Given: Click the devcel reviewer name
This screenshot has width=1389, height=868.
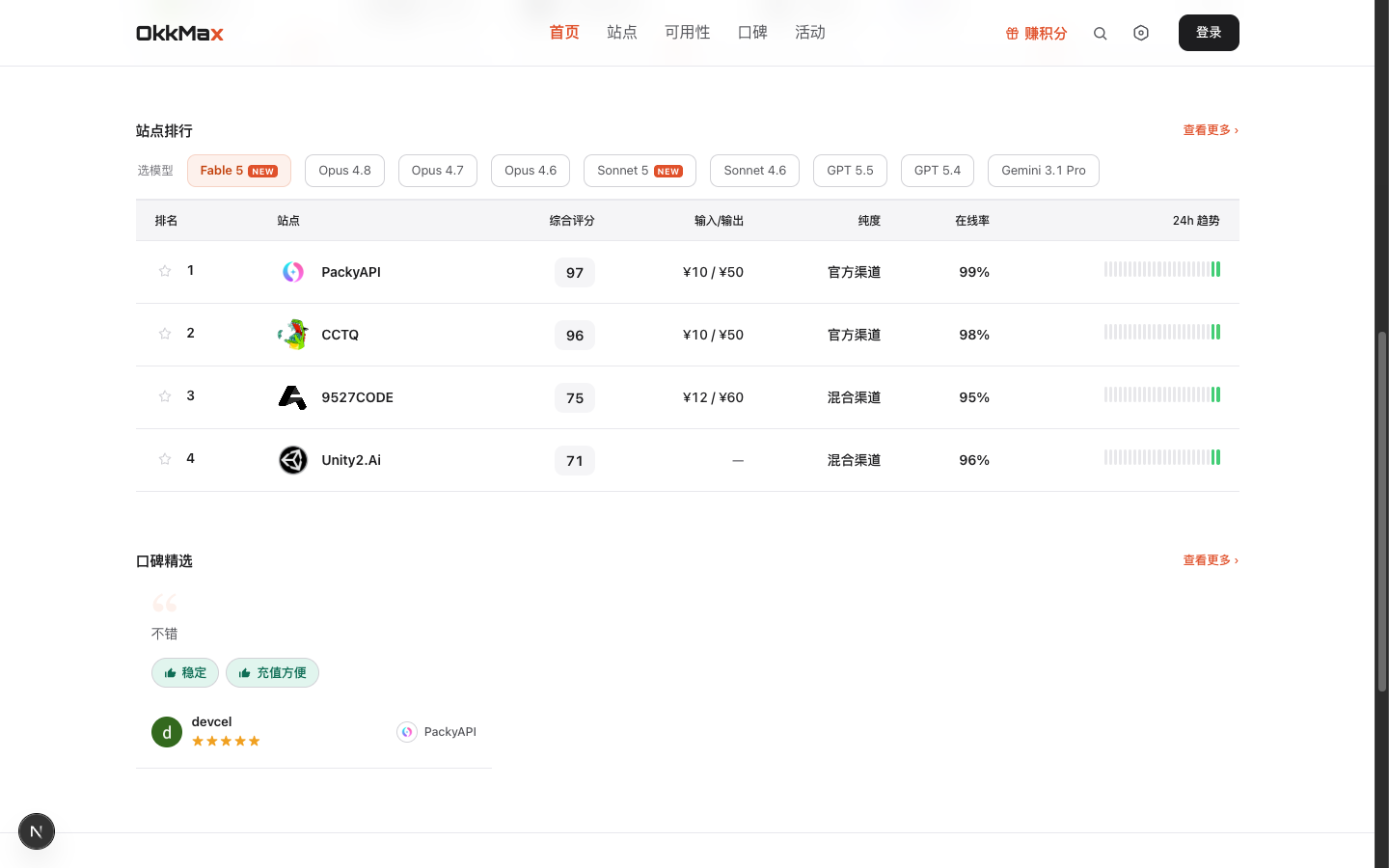Looking at the screenshot, I should [211, 721].
